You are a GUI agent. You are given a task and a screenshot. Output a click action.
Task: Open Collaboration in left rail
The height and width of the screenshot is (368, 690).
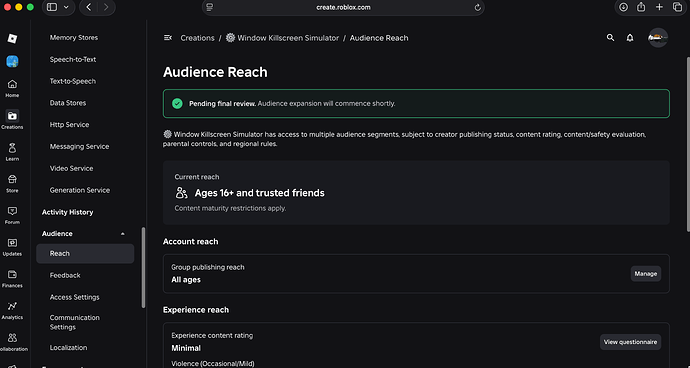click(x=12, y=342)
